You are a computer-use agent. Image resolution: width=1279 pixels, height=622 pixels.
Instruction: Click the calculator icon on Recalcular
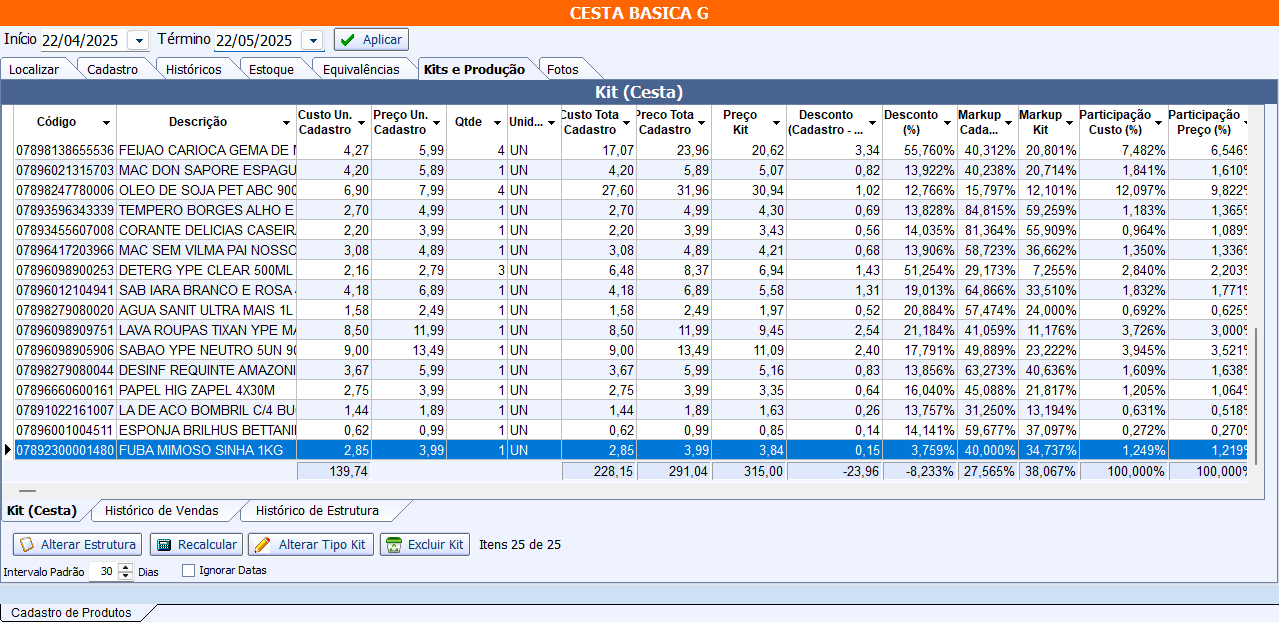[164, 545]
